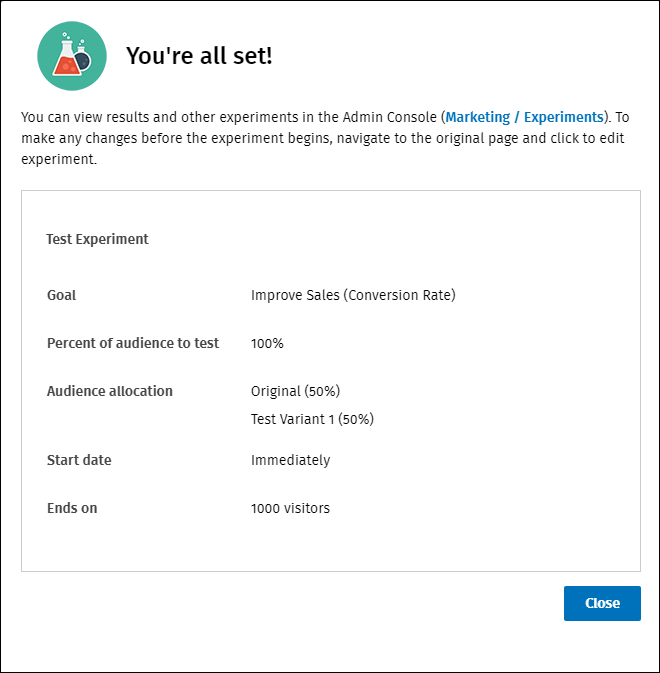The height and width of the screenshot is (673, 660).
Task: Select the 100% audience value
Action: (x=267, y=343)
